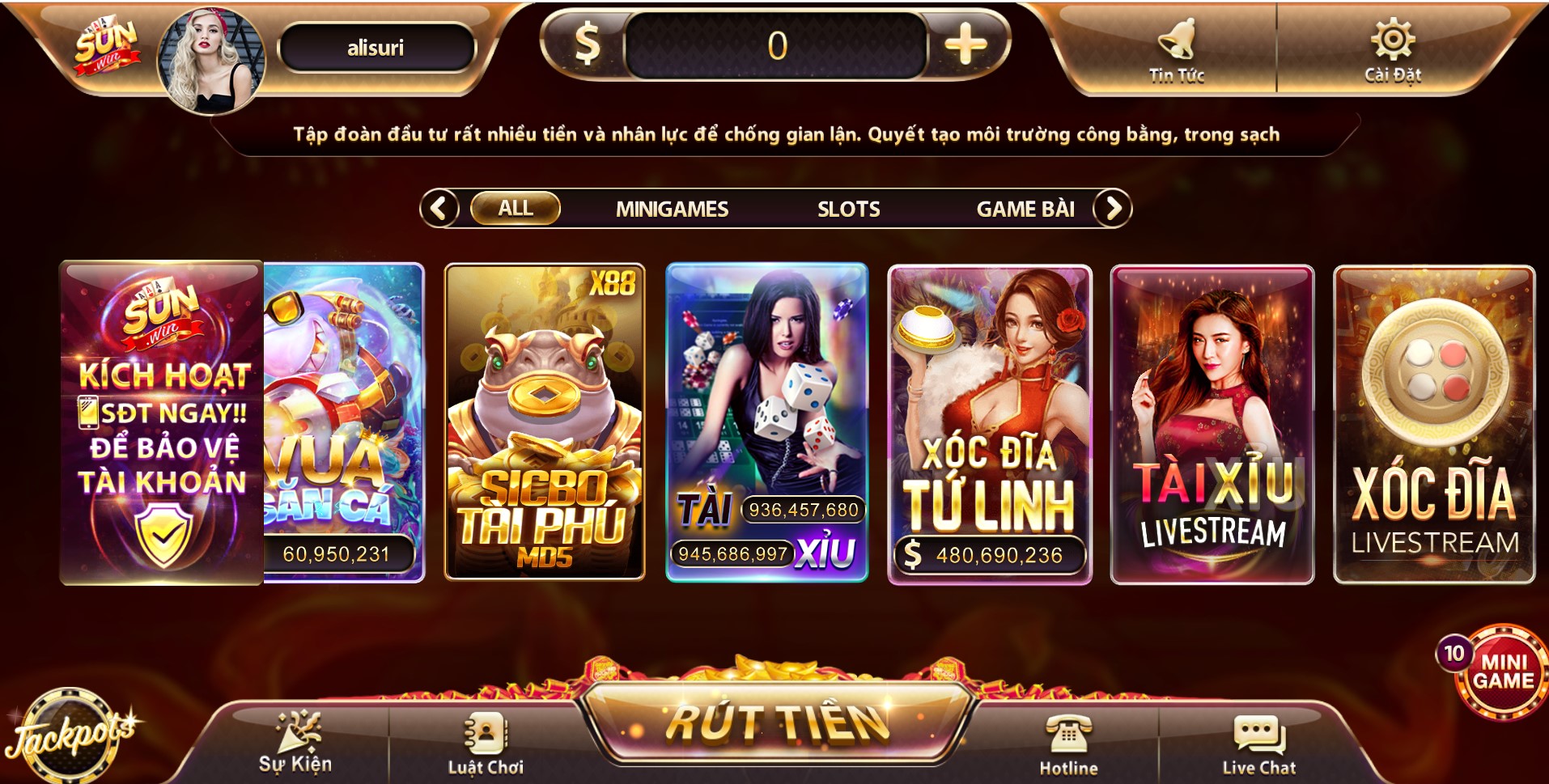Viewport: 1549px width, 784px height.
Task: Click right arrow of category bar
Action: pos(1113,209)
